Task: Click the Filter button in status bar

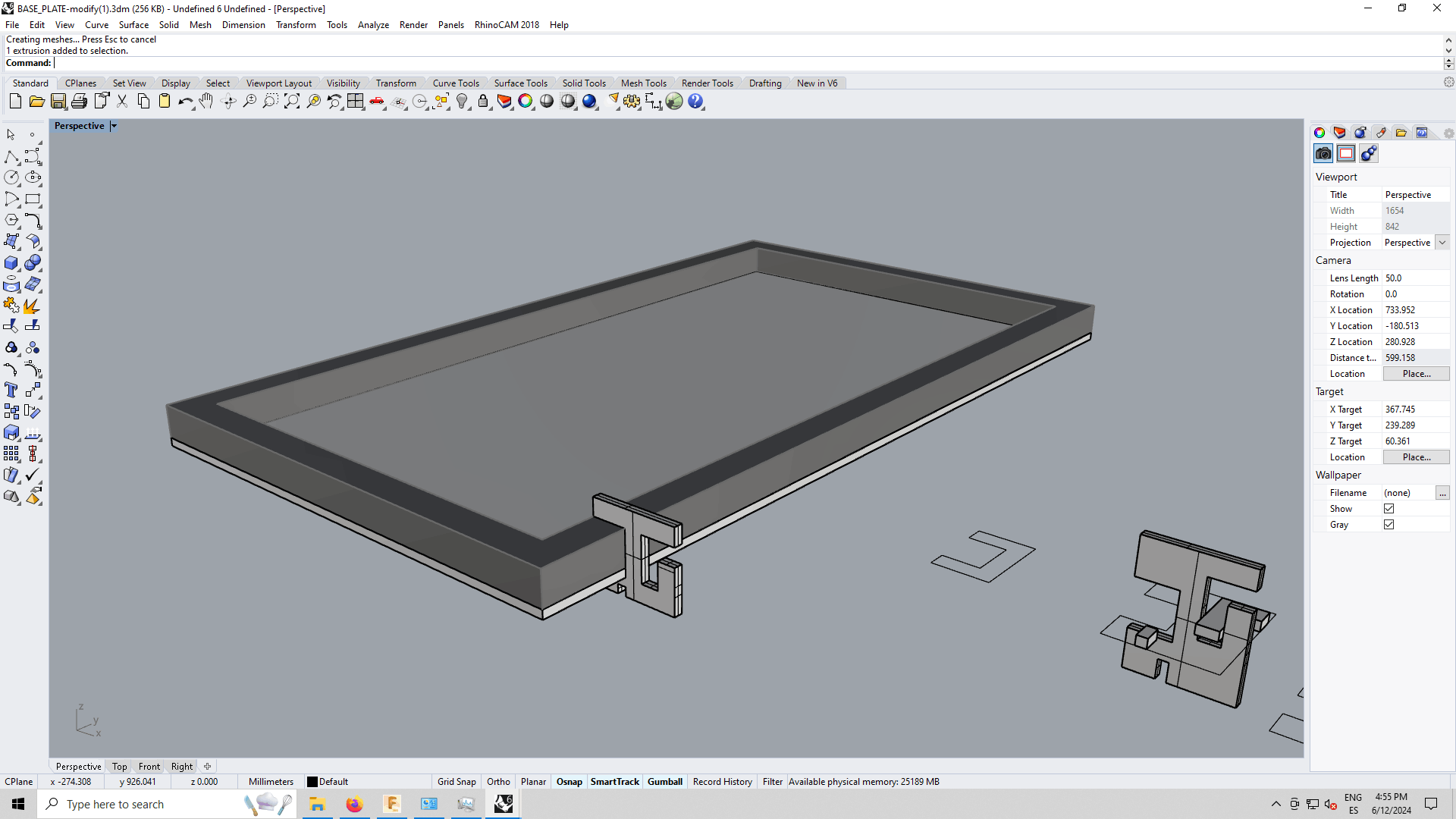Action: (772, 782)
